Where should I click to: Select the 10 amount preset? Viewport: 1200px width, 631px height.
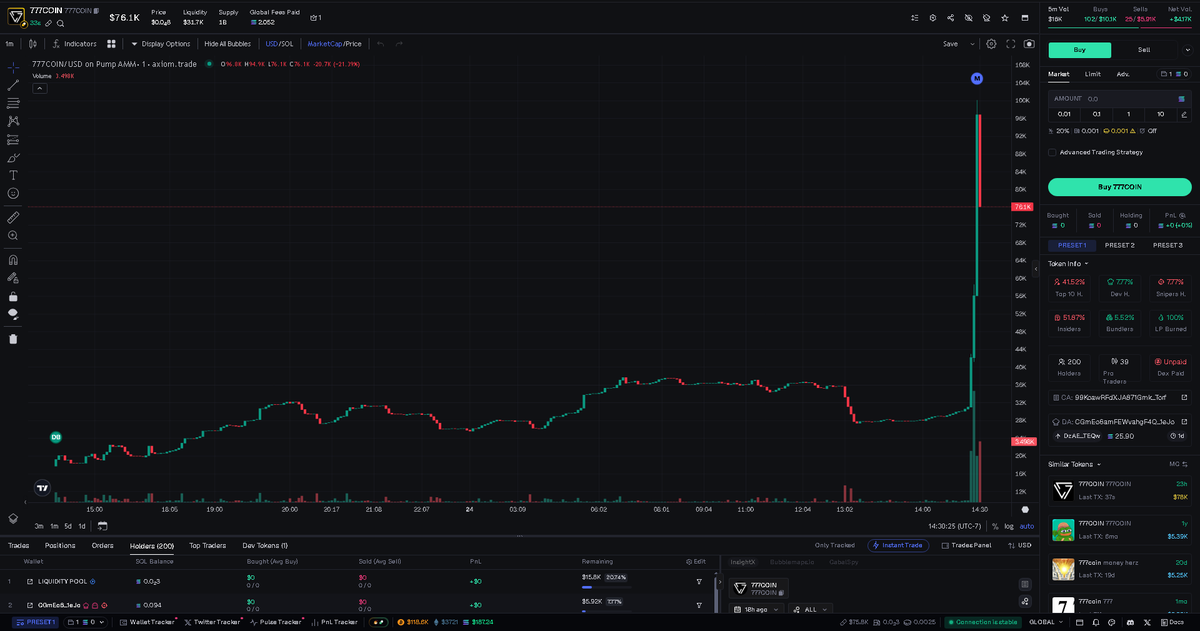(1160, 114)
